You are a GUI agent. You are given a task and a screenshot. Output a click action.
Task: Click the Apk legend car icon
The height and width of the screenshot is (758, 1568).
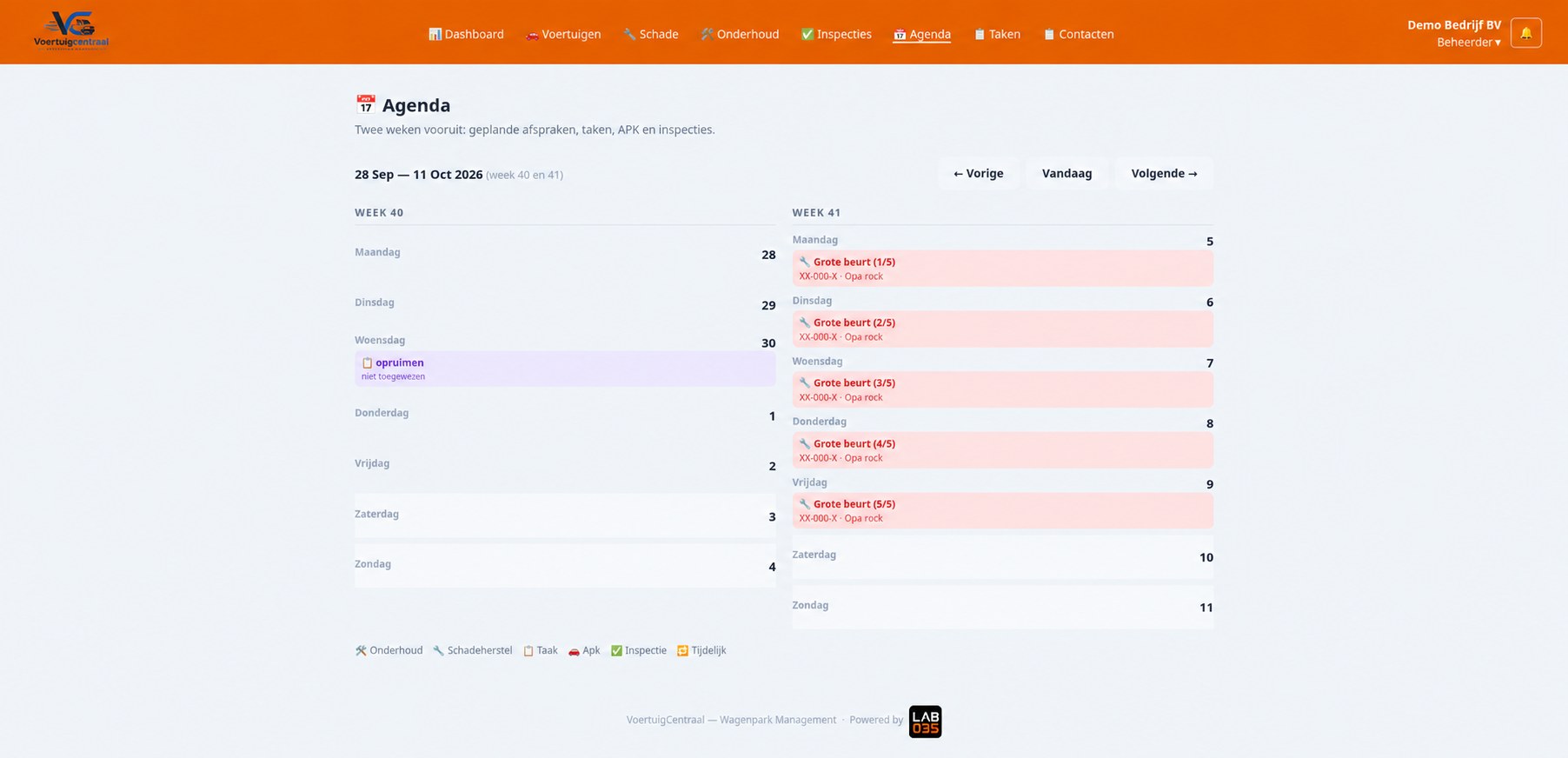tap(574, 650)
